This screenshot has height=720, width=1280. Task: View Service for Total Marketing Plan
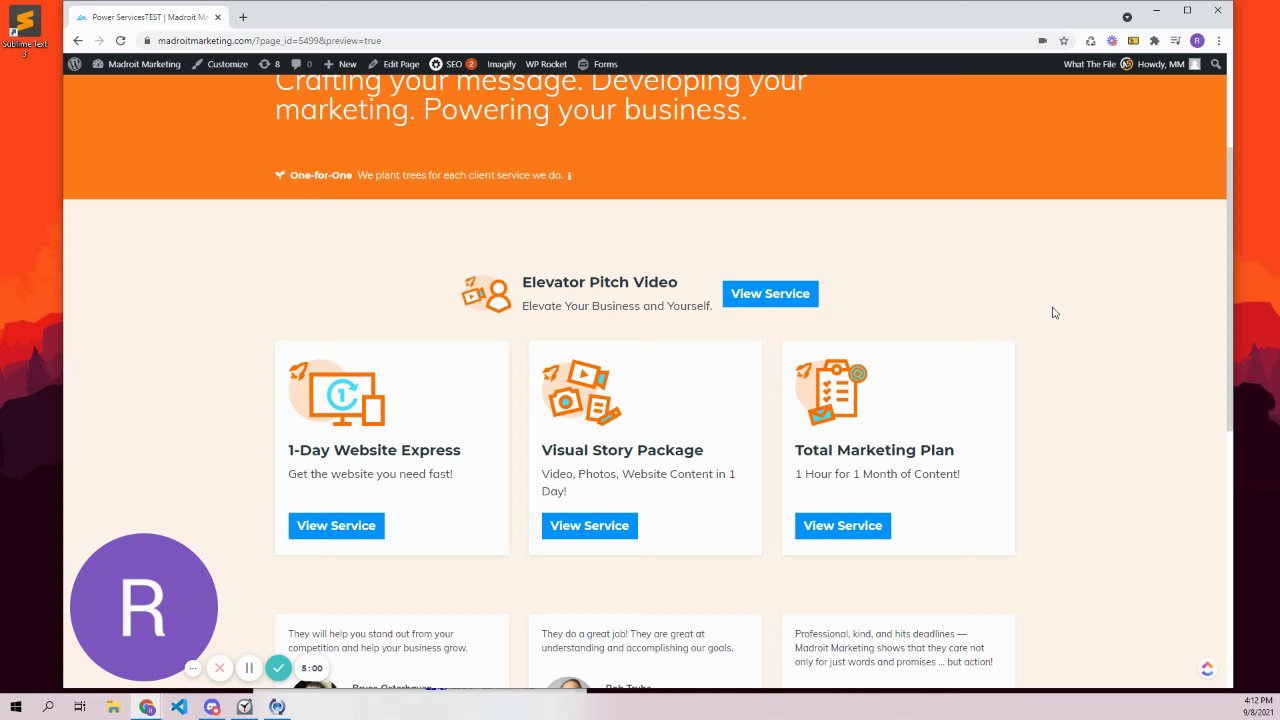pos(842,525)
